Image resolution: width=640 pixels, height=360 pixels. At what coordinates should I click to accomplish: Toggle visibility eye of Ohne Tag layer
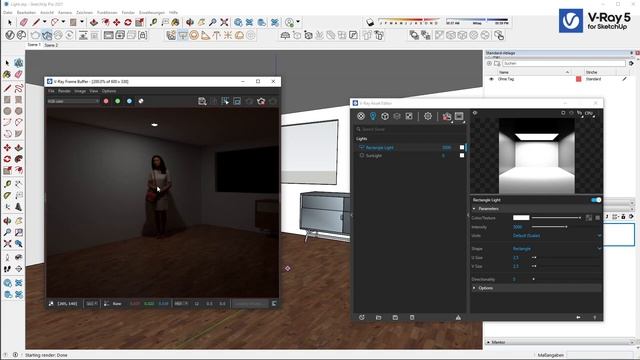(x=491, y=79)
